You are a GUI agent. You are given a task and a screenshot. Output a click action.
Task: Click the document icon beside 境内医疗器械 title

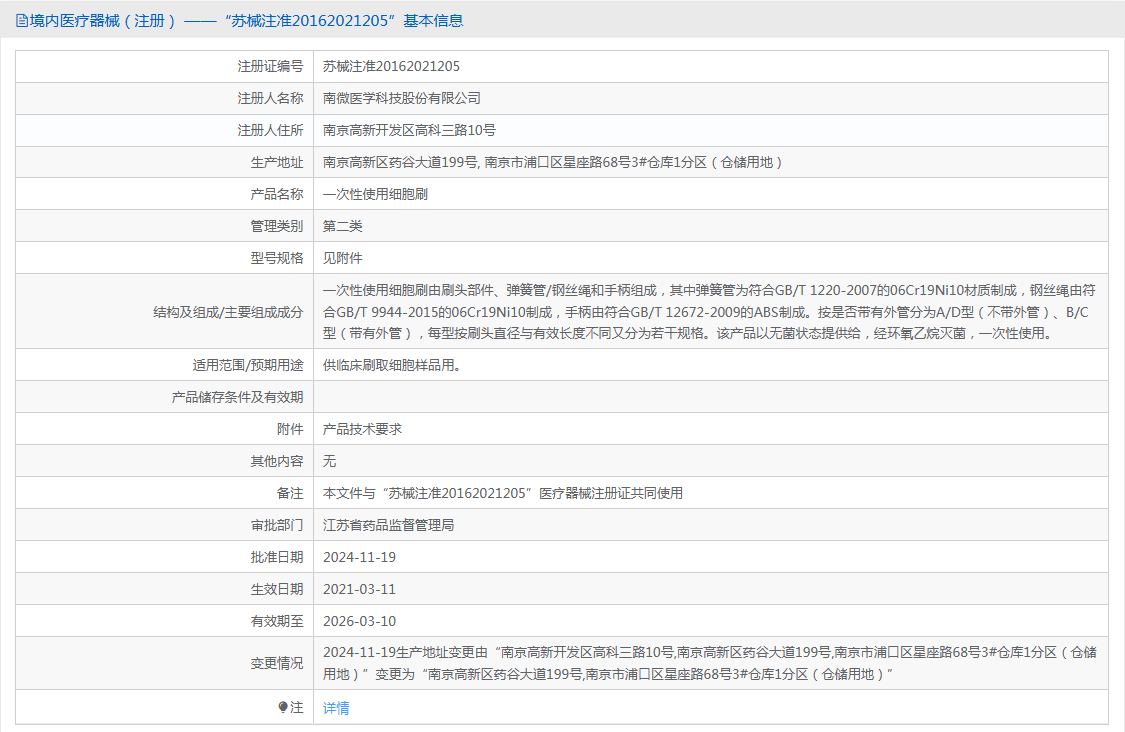[22, 21]
